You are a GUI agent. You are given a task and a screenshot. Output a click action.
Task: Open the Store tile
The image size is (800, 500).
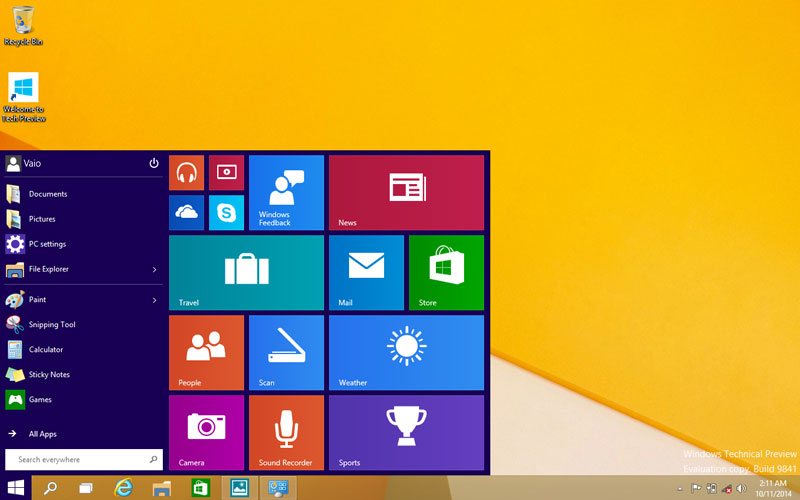(446, 272)
